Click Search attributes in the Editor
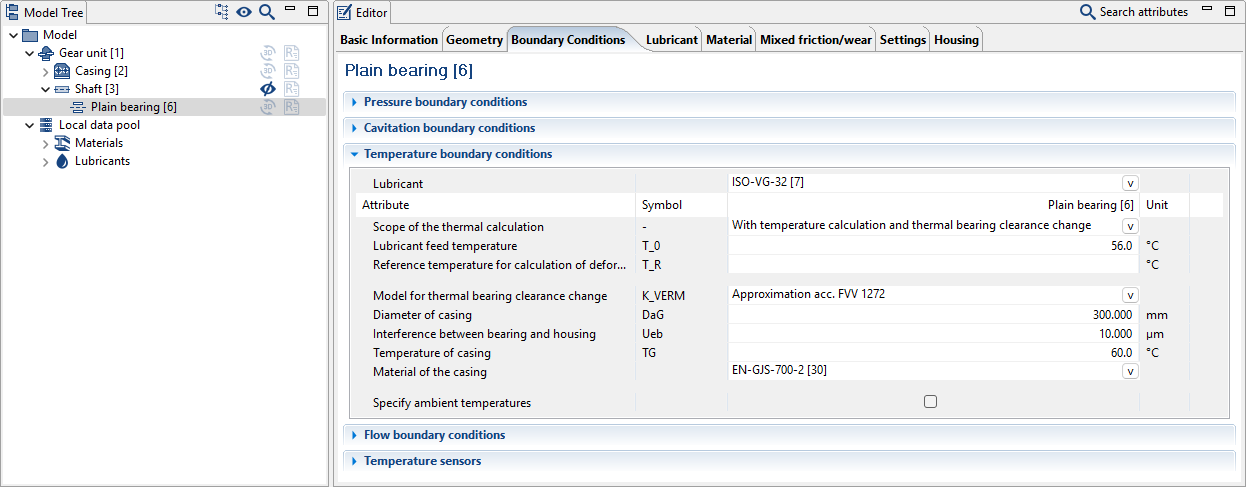1246x487 pixels. tap(1134, 12)
